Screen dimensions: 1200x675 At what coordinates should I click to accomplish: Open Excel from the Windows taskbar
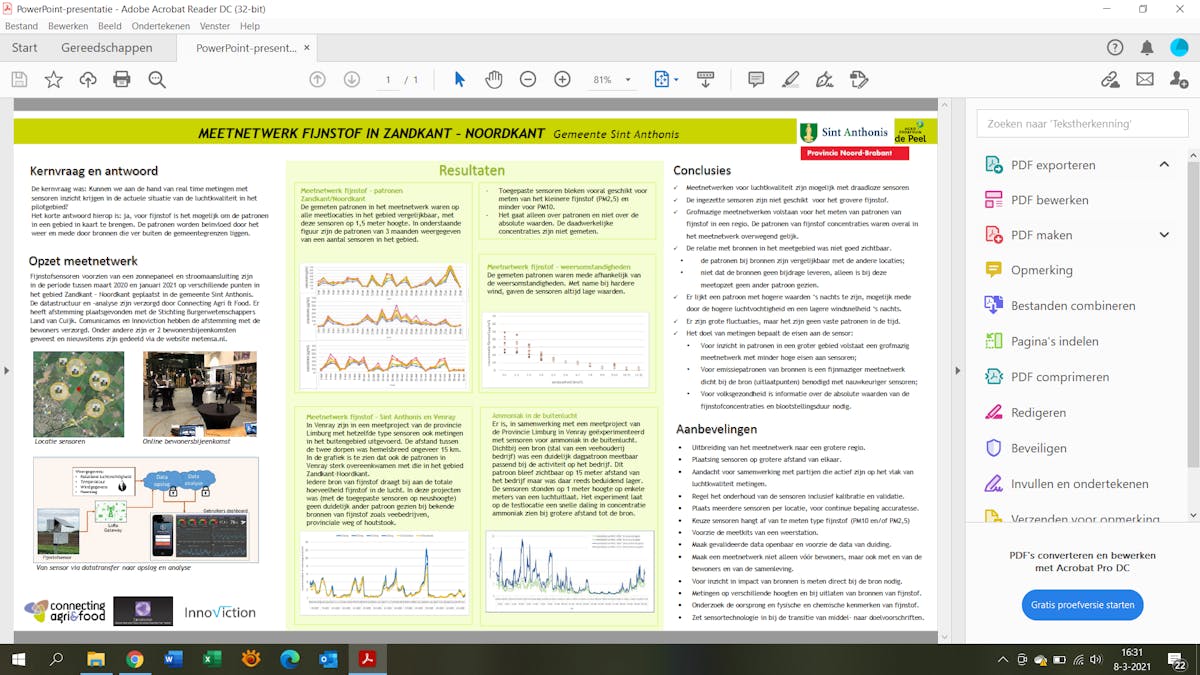coord(212,659)
